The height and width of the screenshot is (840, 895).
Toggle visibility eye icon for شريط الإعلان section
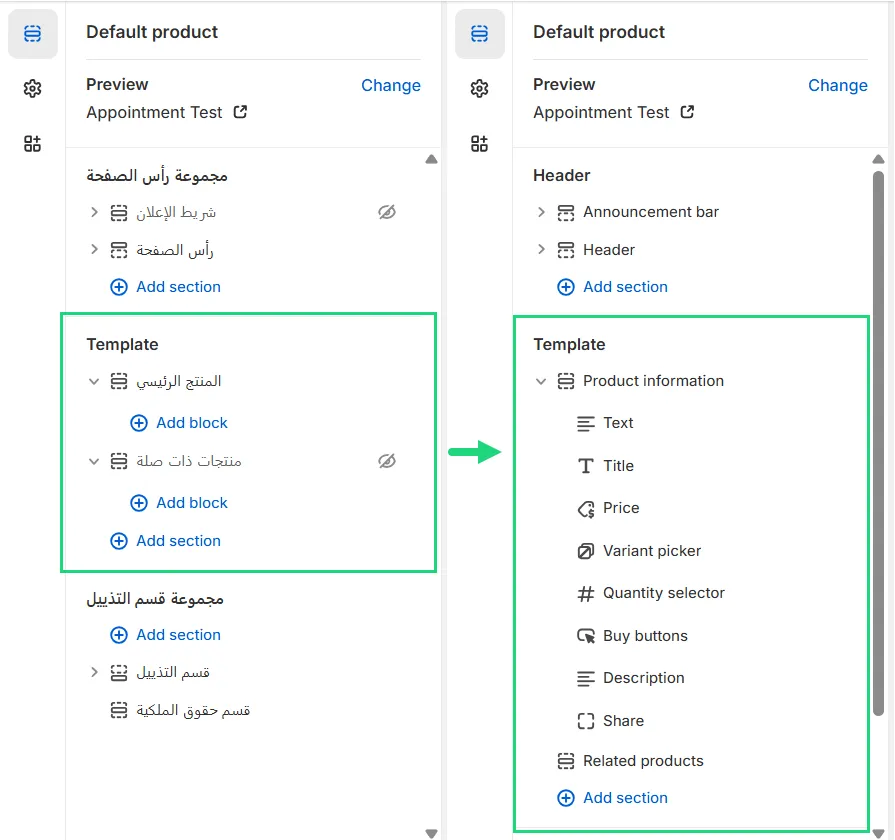pos(387,212)
